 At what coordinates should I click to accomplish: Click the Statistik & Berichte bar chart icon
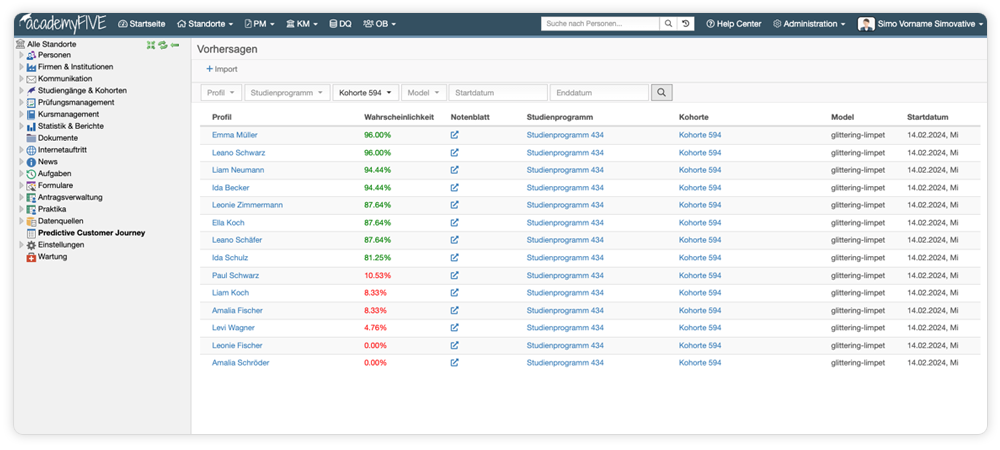(31, 126)
